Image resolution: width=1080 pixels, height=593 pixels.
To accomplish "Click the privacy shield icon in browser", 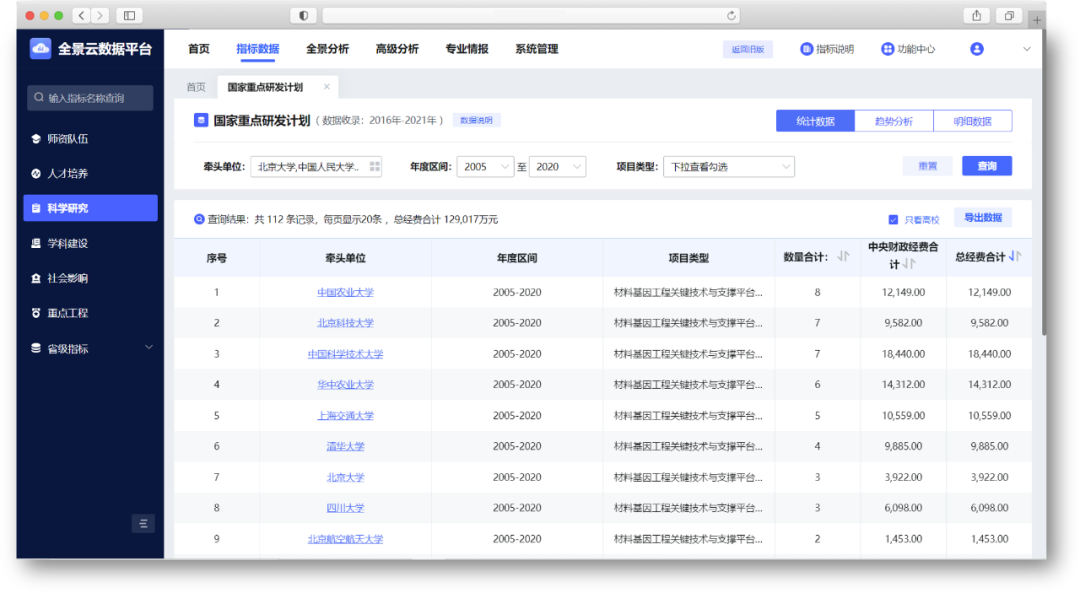I will click(304, 15).
